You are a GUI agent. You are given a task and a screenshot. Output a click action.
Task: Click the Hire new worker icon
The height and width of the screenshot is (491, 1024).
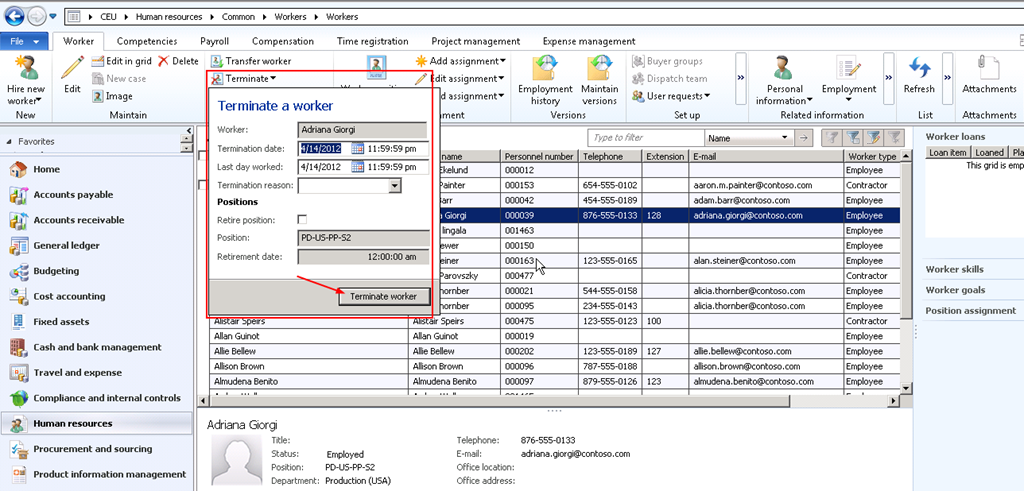click(x=27, y=69)
